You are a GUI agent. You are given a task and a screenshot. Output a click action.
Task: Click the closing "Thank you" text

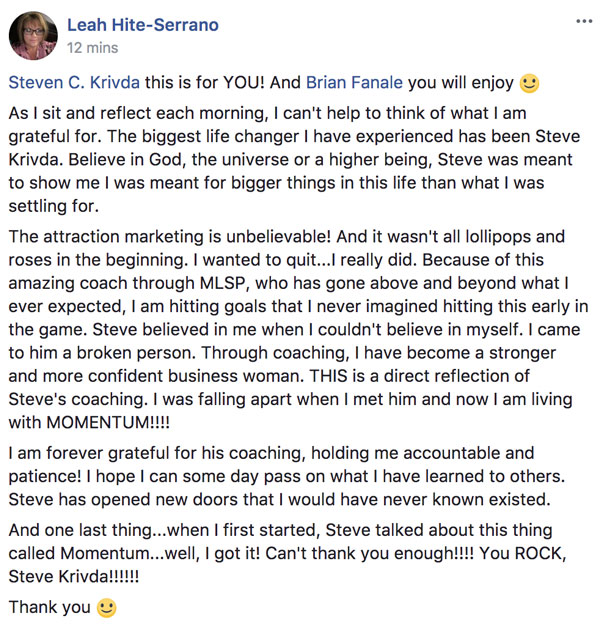click(x=49, y=607)
